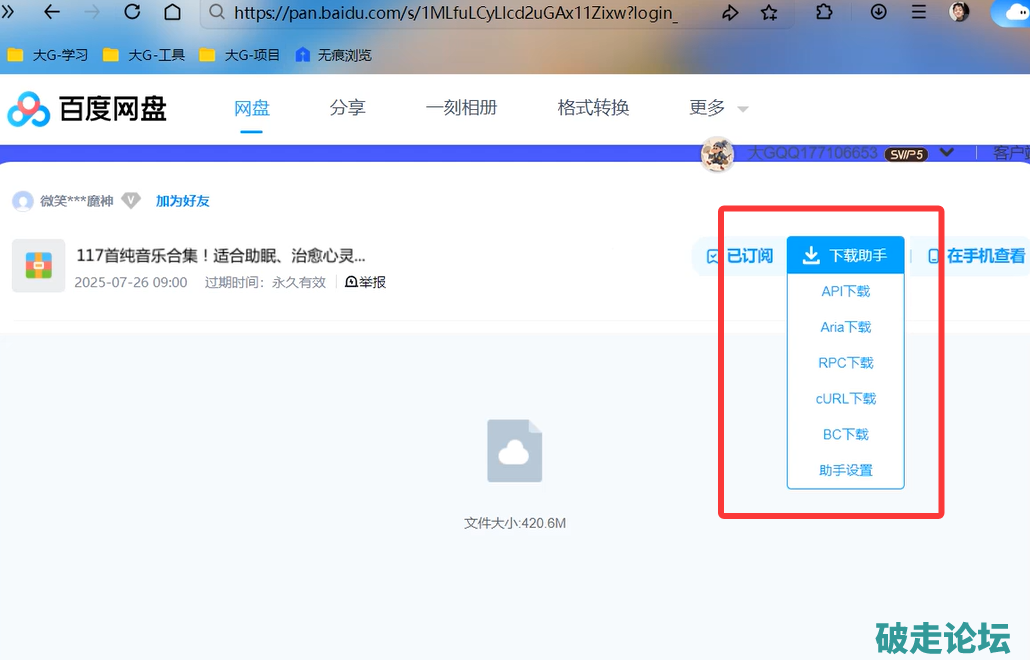
Task: Collapse the 下载助手 dropdown button
Action: click(x=845, y=256)
